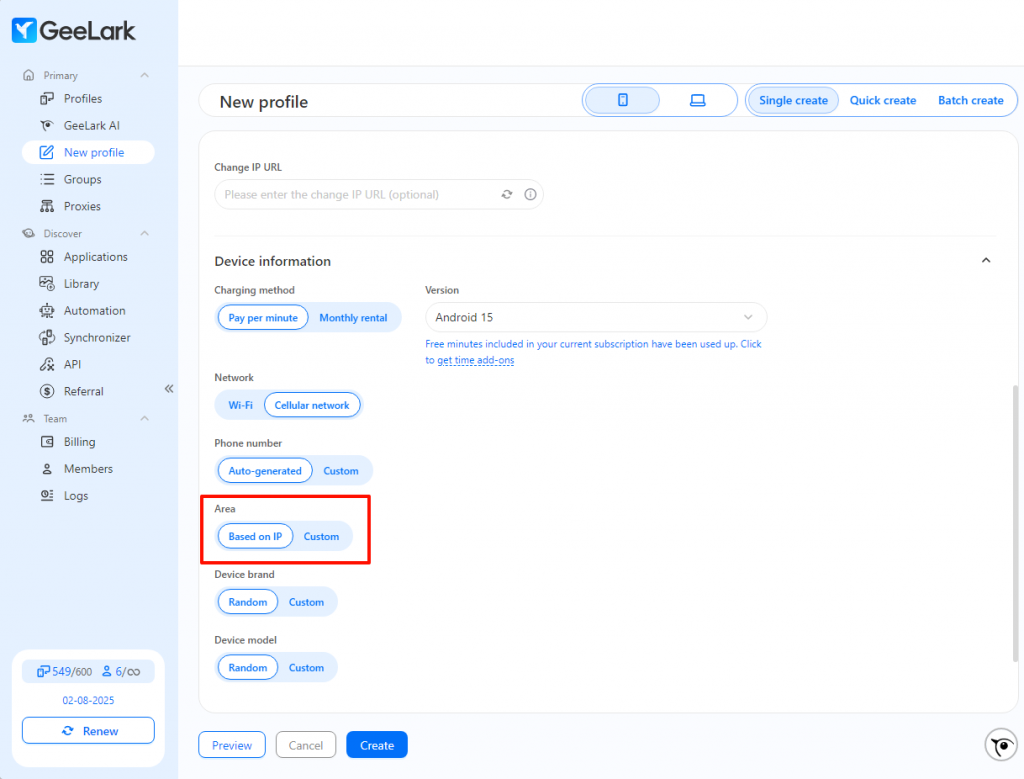Screen dimensions: 1024x779
Task: Open the GeeLark AI assistant bird icon
Action: click(1000, 744)
